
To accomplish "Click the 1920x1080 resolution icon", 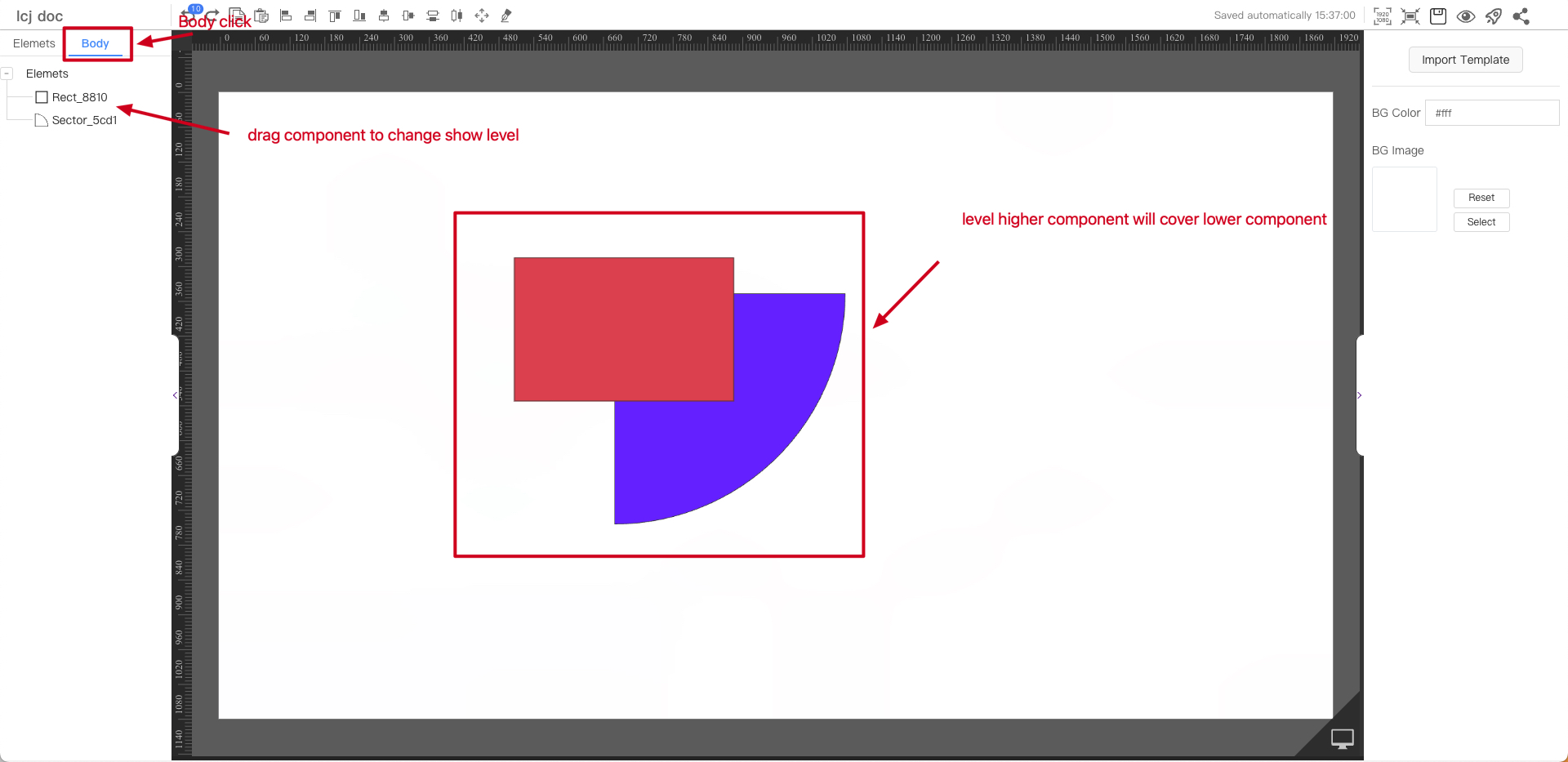I will click(1383, 16).
